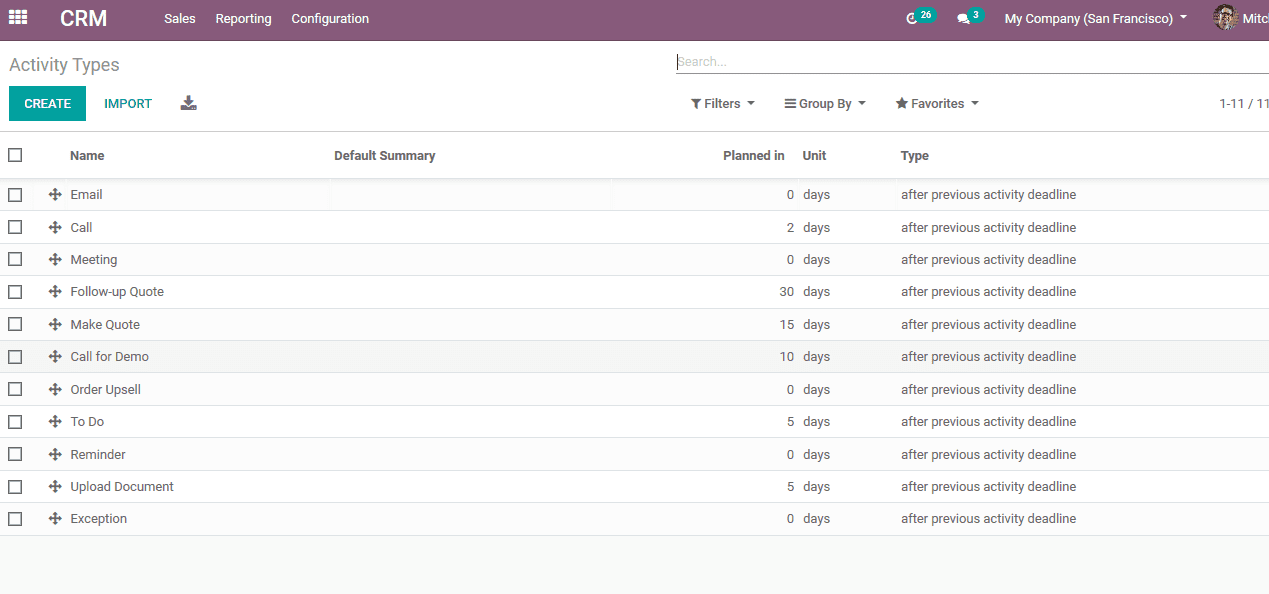Expand the Favorites dropdown
Image resolution: width=1269 pixels, height=594 pixels.
point(937,104)
